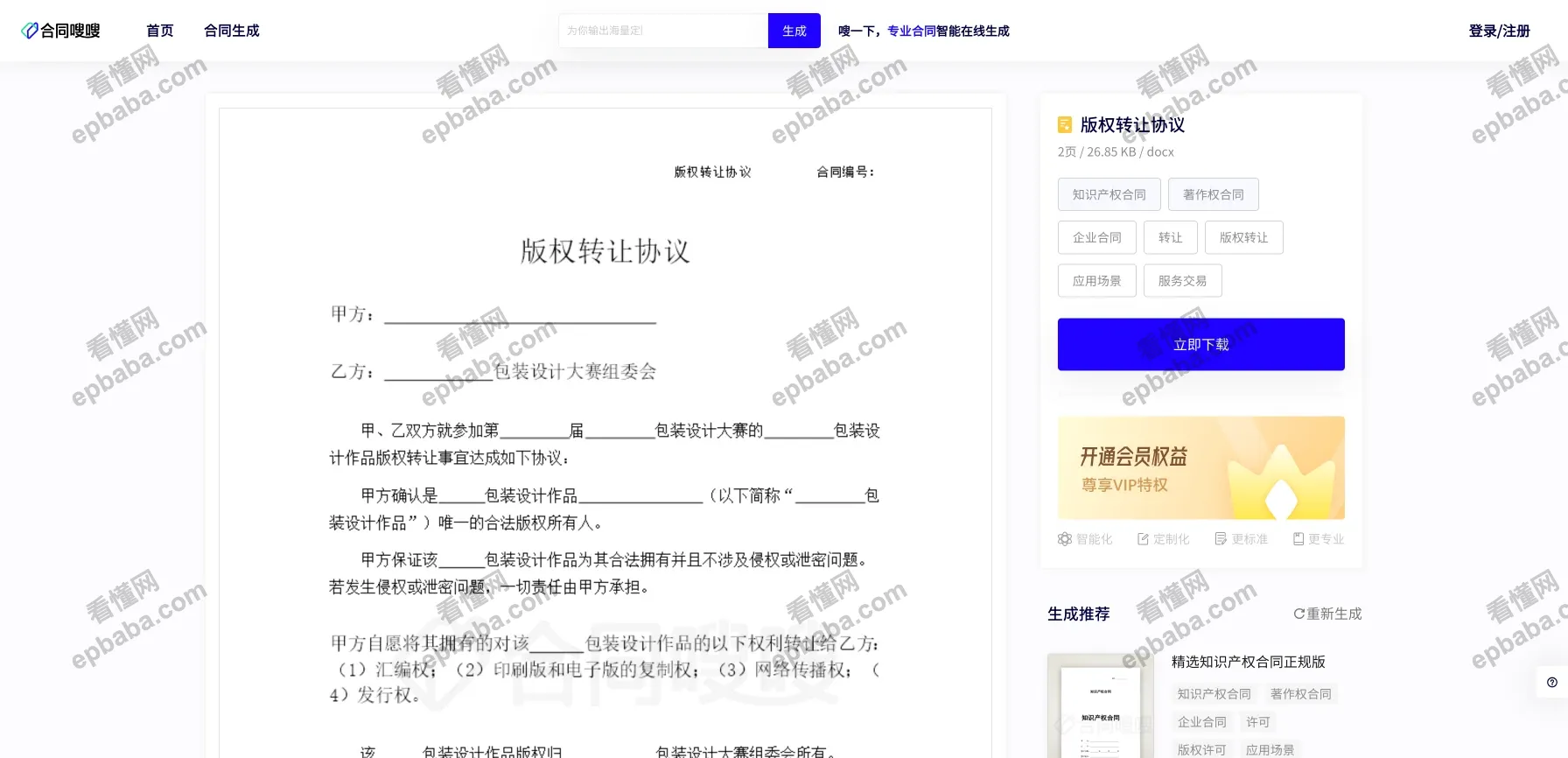Select the 企业合同 tag in document info

pos(1097,237)
